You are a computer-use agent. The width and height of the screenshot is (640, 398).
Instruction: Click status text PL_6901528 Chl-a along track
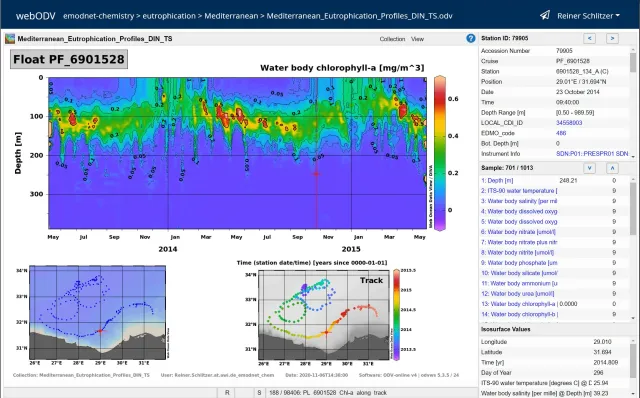328,393
